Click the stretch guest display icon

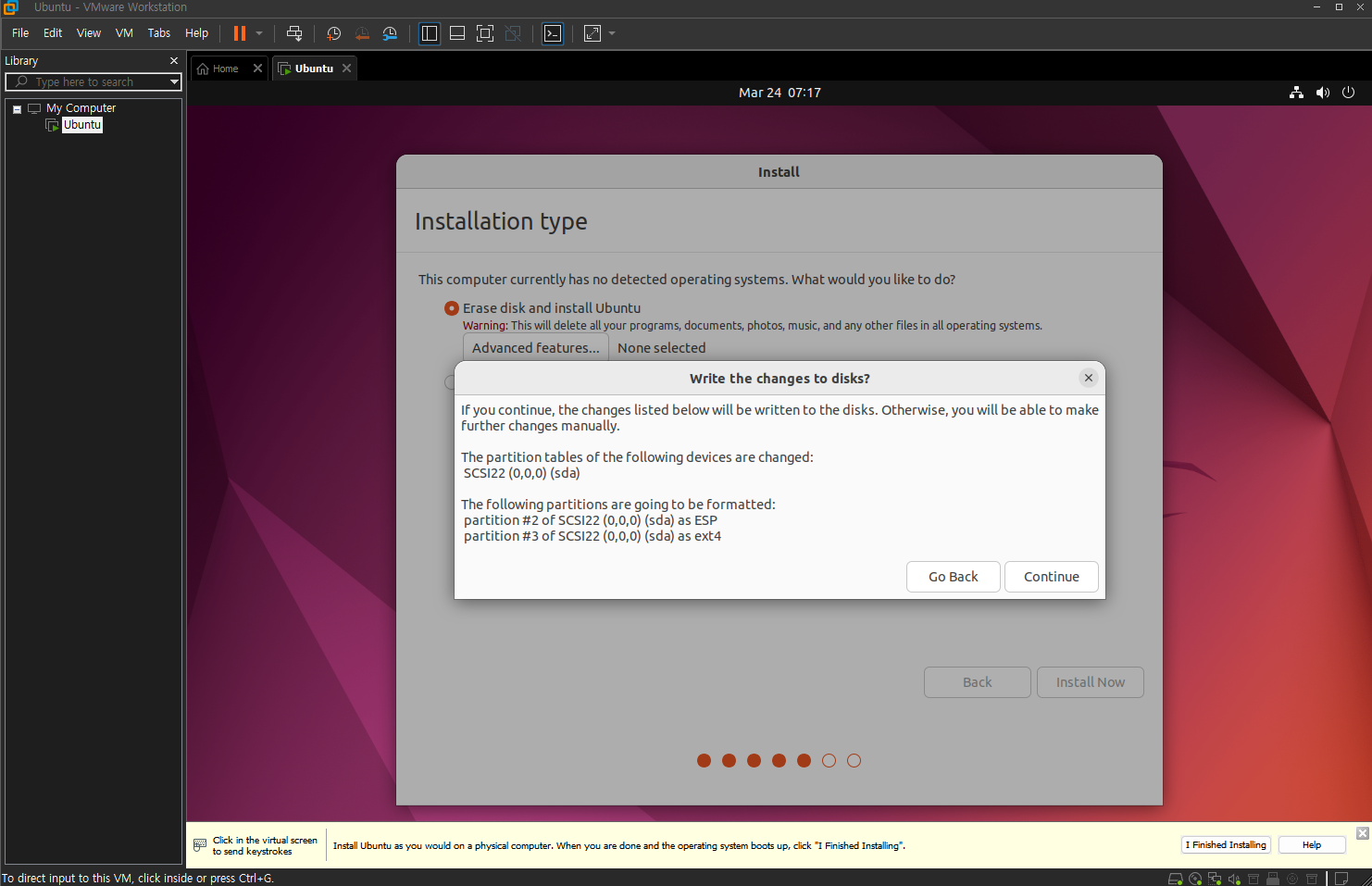pos(592,33)
